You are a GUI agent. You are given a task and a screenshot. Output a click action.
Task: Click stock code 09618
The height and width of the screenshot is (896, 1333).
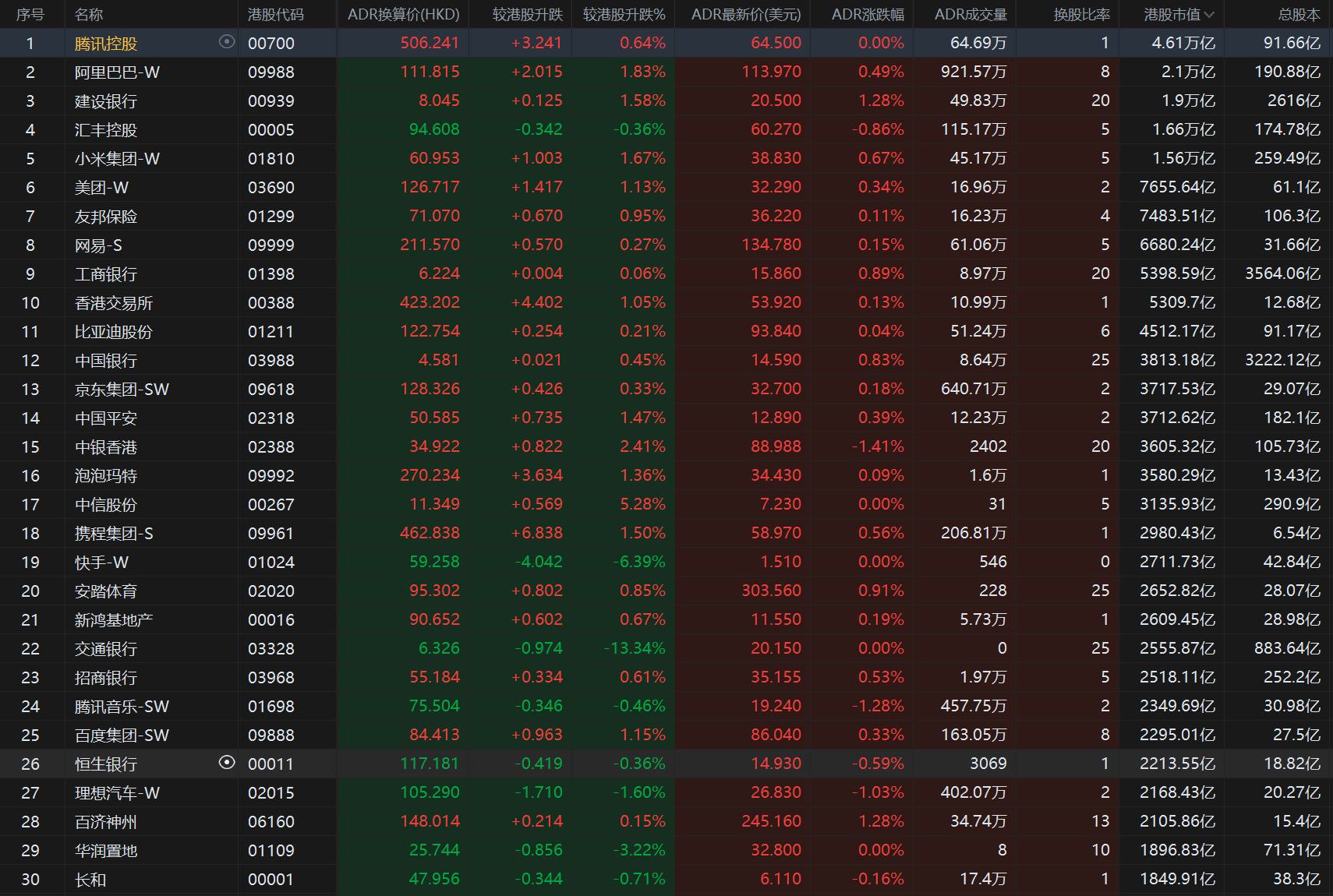tap(271, 390)
